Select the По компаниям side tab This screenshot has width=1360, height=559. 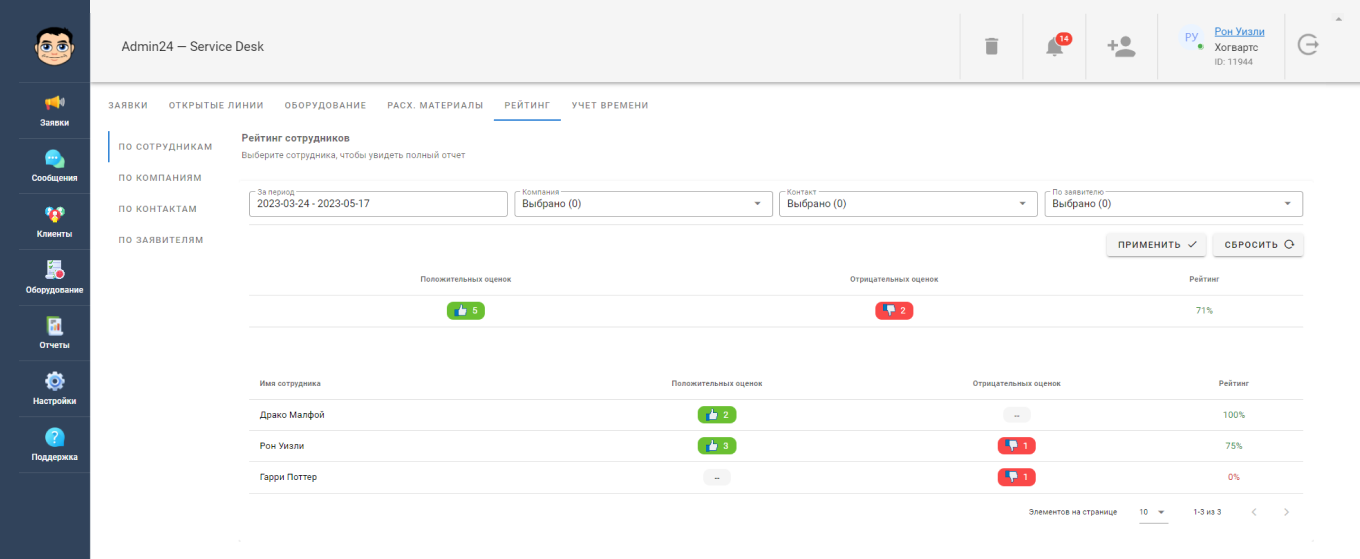pos(160,178)
